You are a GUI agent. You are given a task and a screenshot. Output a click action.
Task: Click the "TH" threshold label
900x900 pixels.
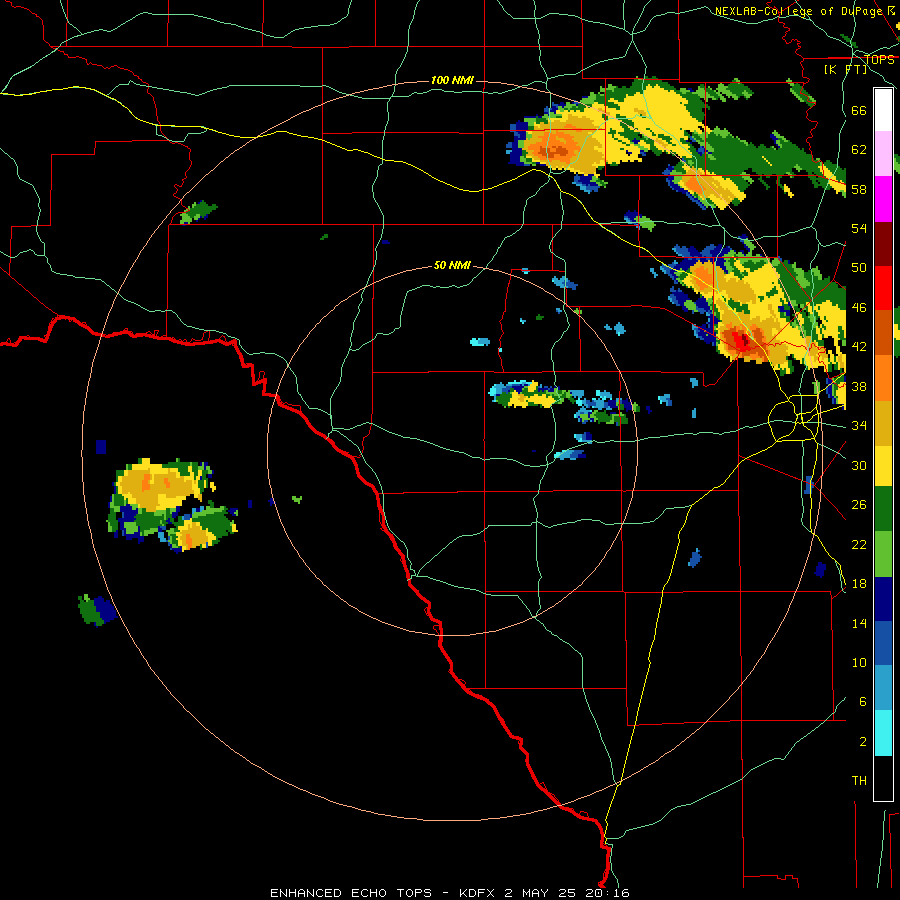click(859, 781)
